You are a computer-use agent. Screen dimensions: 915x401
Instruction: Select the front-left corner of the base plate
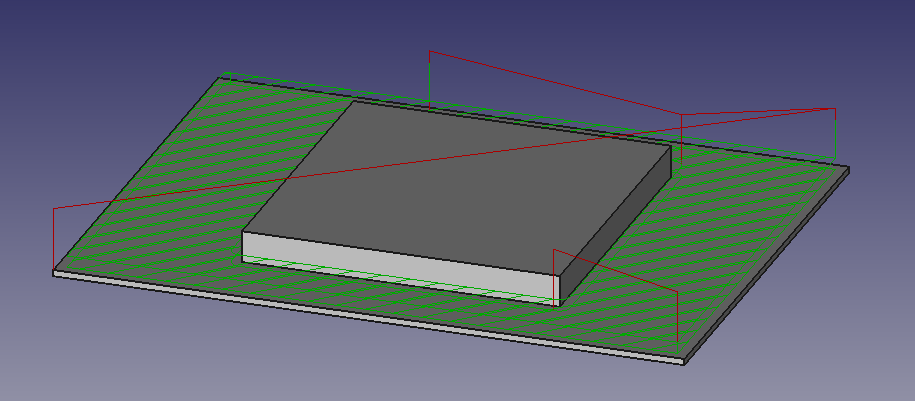coord(54,273)
